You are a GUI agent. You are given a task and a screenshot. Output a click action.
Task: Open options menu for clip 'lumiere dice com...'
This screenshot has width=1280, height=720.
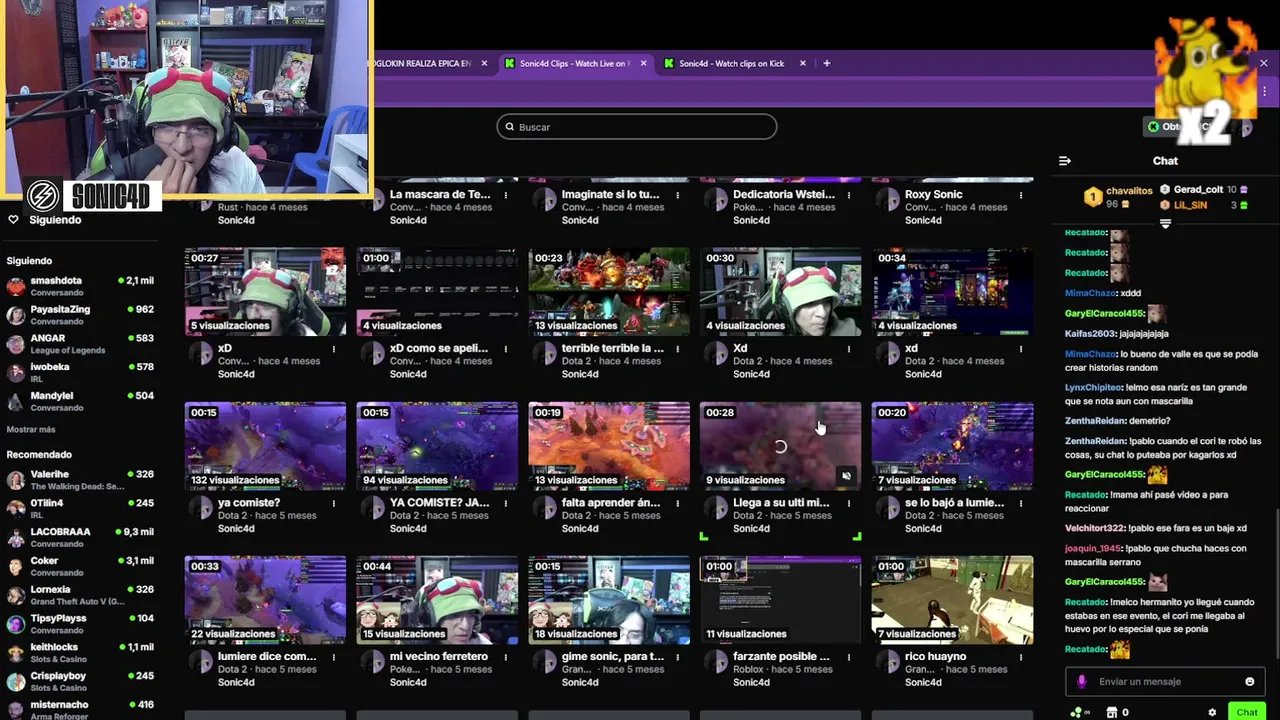(x=334, y=657)
